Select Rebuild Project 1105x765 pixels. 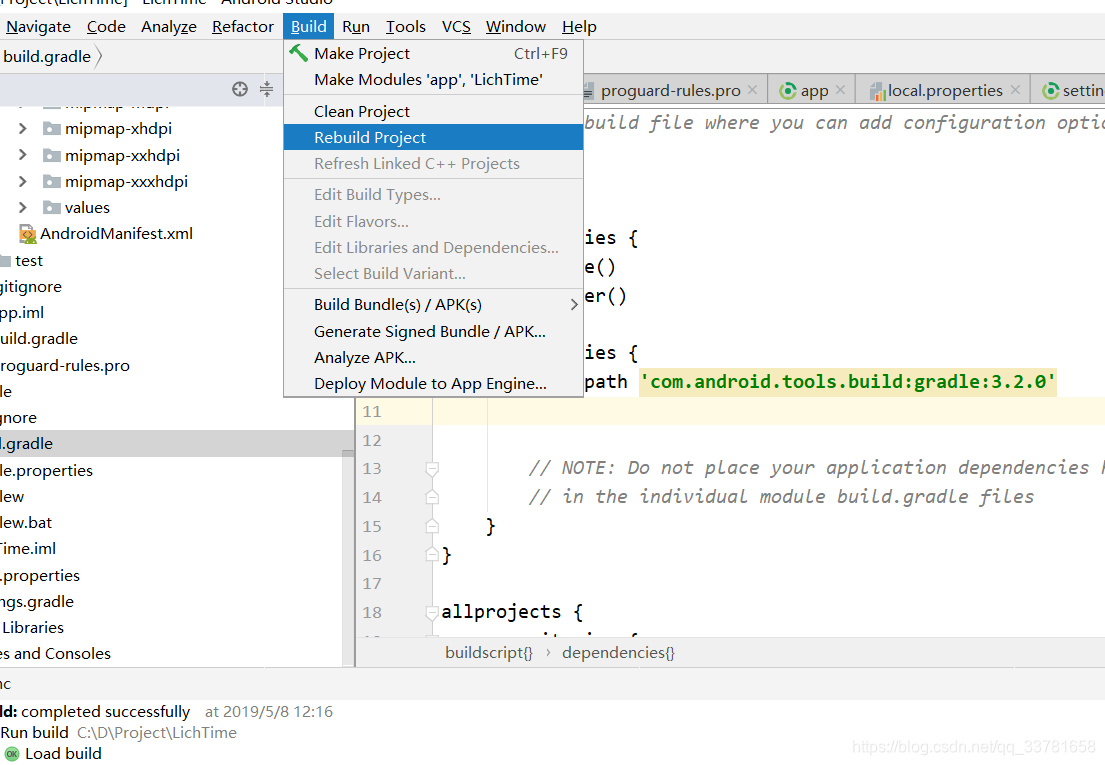click(x=433, y=137)
